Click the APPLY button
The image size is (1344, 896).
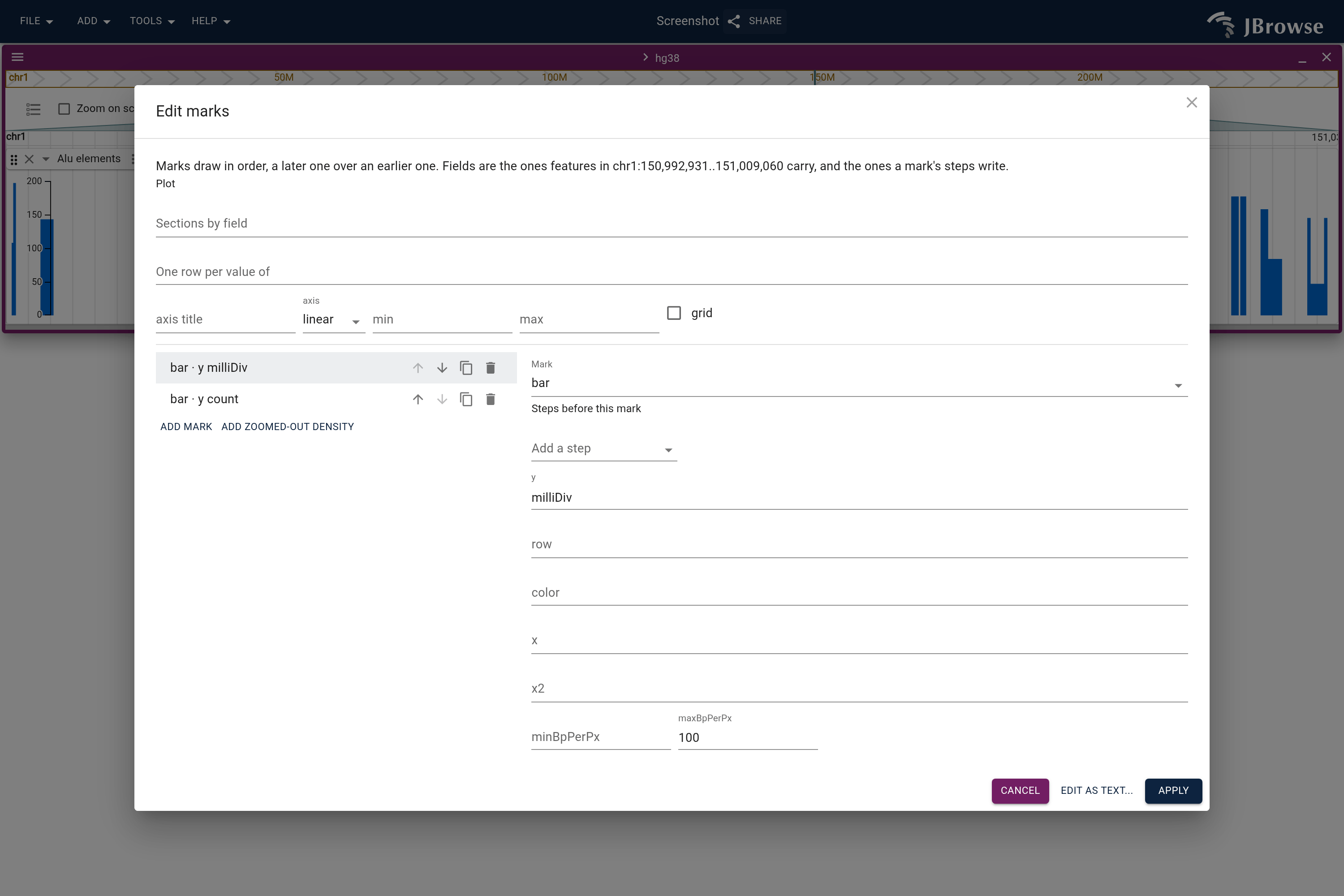tap(1172, 790)
